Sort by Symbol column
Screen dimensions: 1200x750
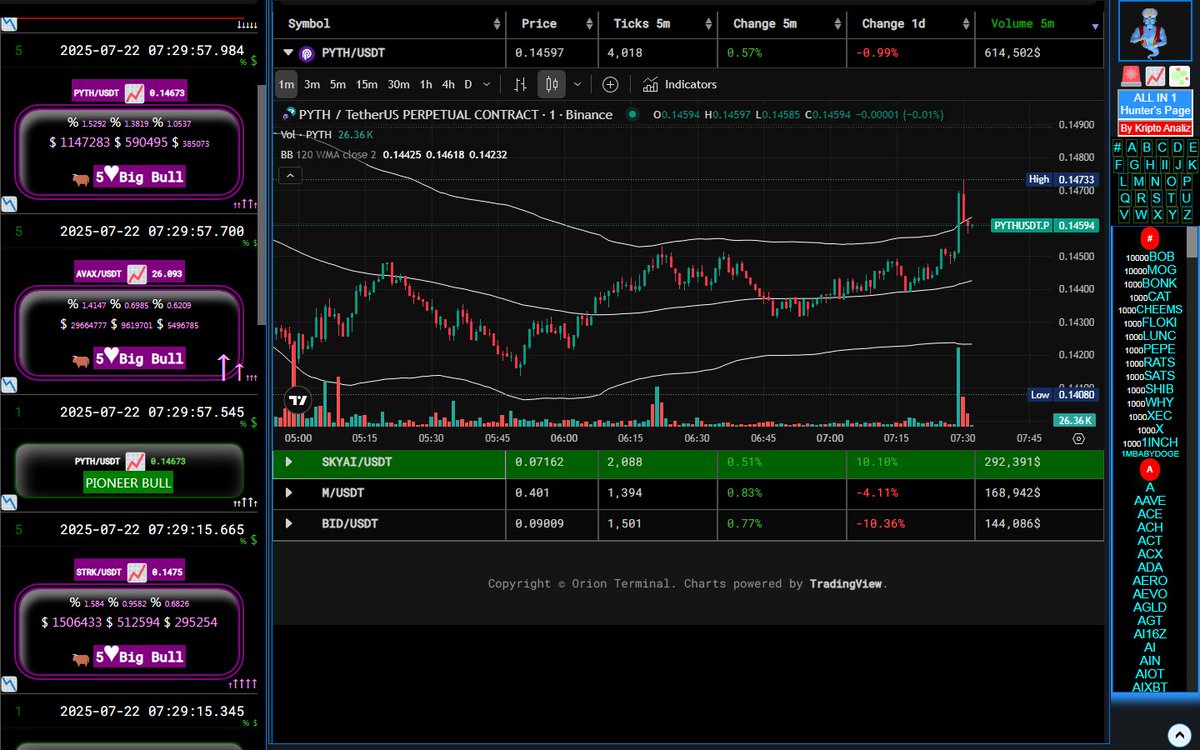[x=391, y=23]
